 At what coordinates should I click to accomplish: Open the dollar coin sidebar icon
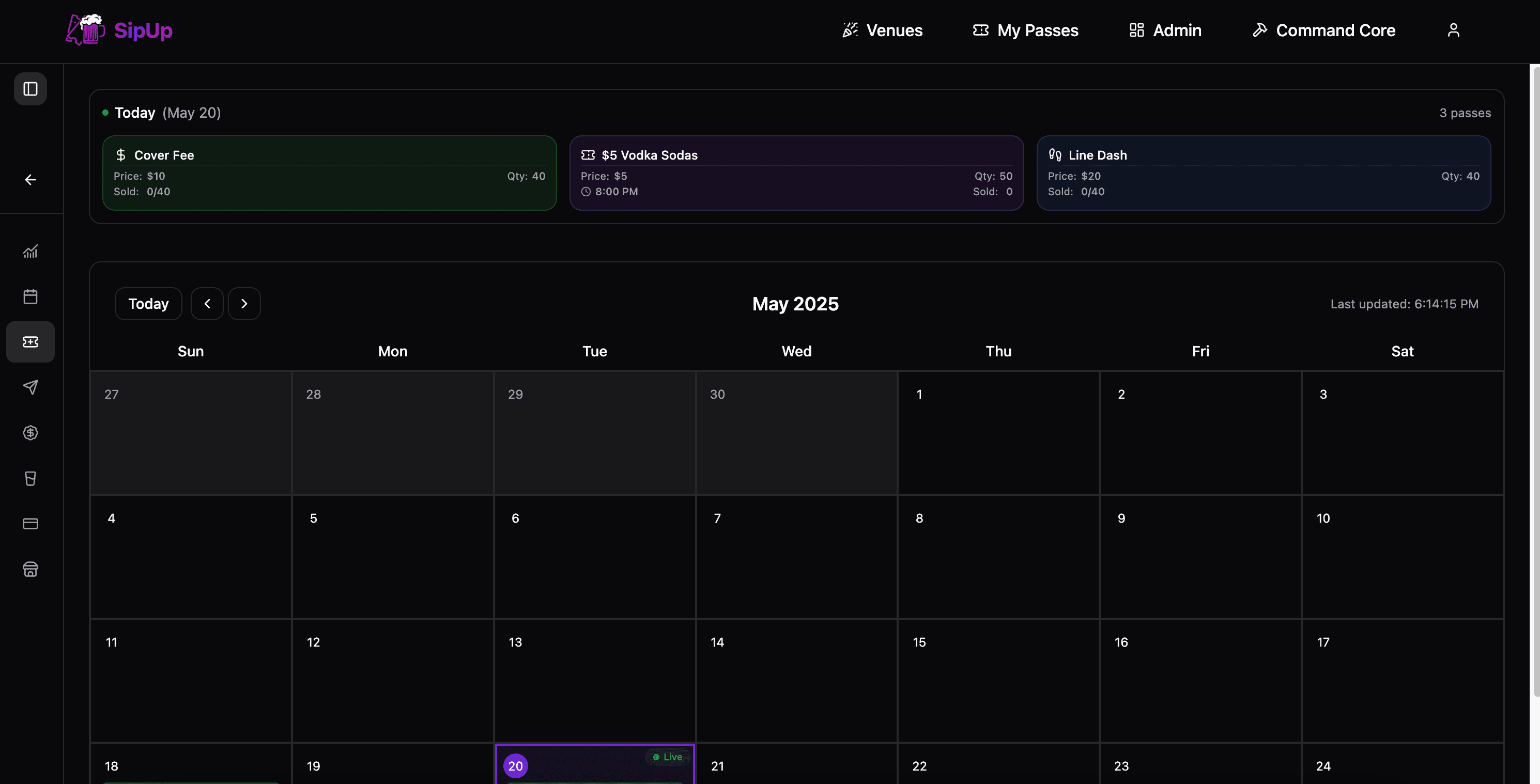[30, 433]
